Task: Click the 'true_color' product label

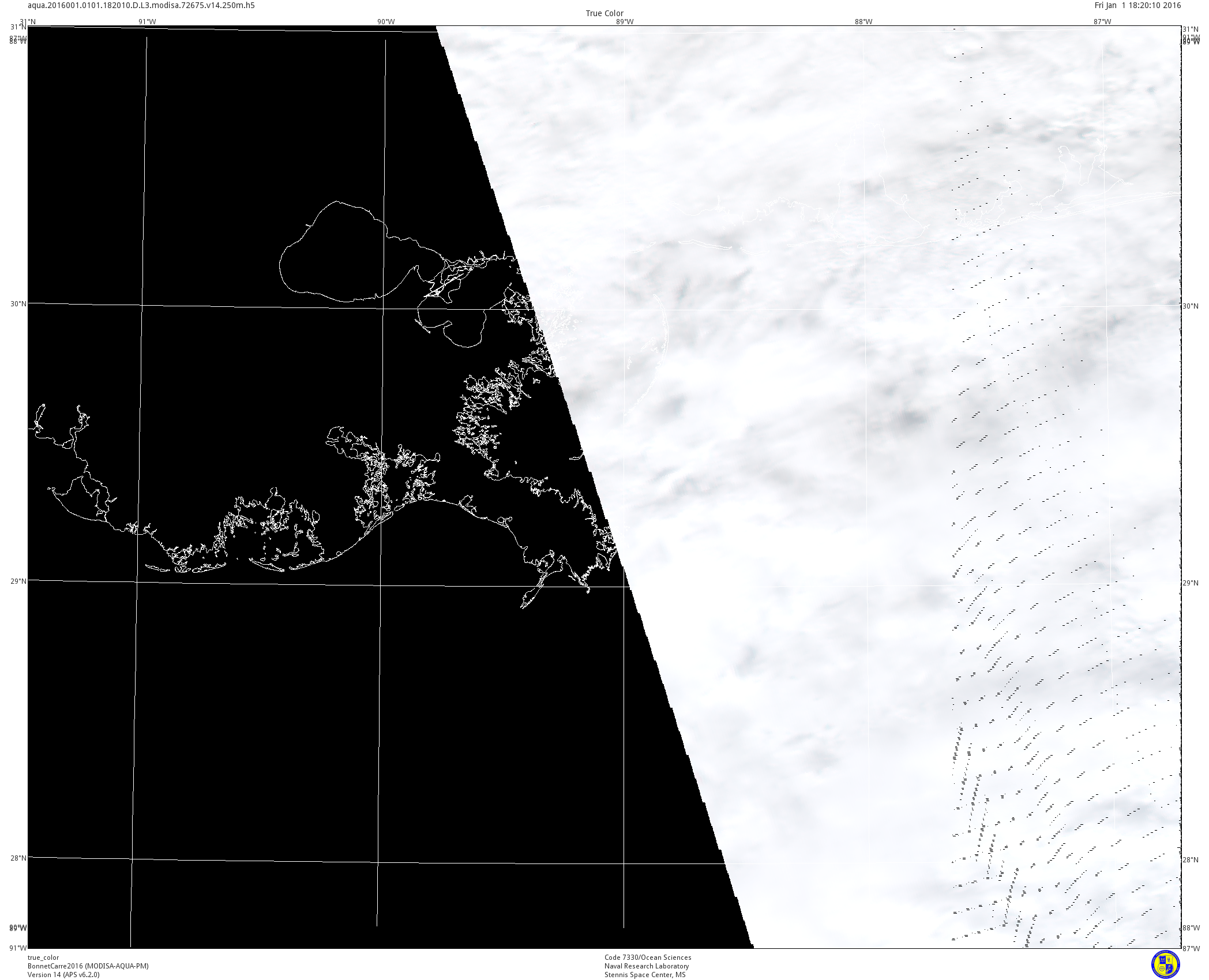Action: pos(43,958)
